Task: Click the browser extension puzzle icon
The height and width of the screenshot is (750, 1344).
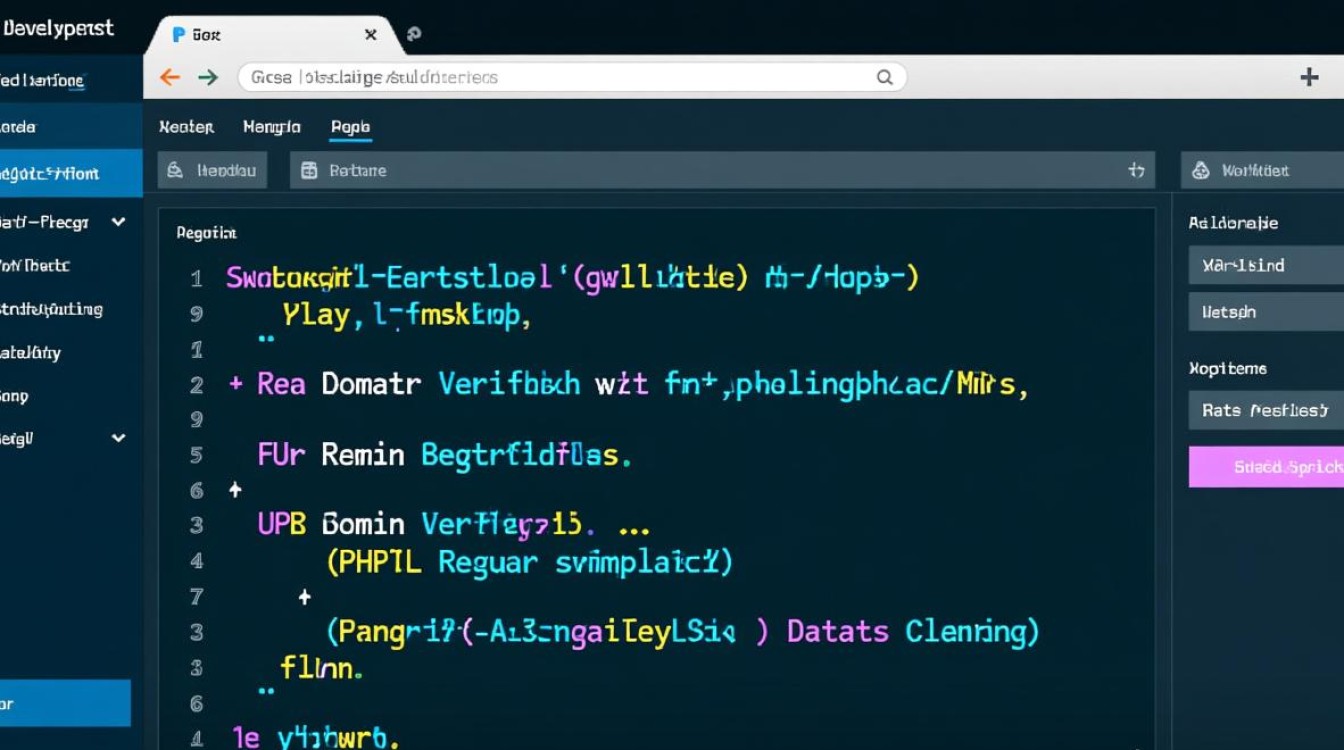Action: [x=413, y=33]
